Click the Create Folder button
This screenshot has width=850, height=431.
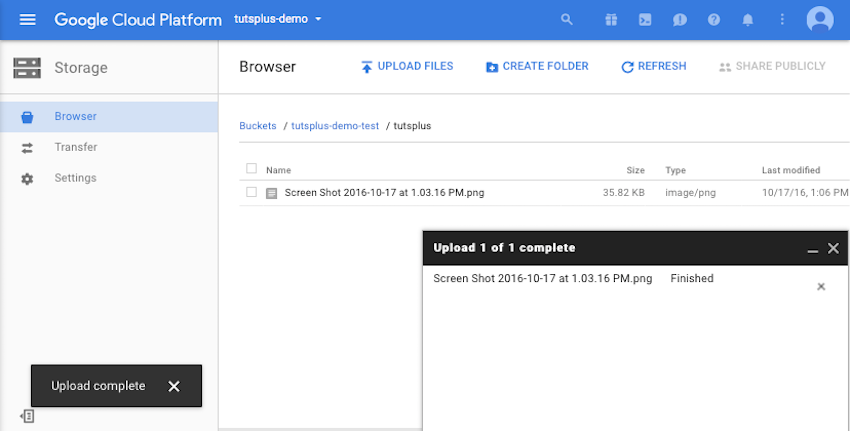click(x=537, y=67)
